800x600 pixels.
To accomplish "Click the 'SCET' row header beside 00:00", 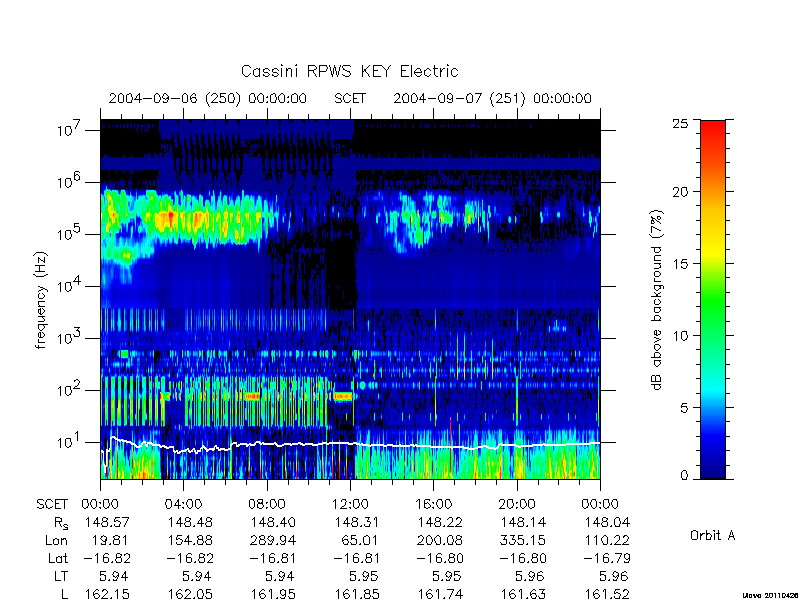I will coord(52,505).
